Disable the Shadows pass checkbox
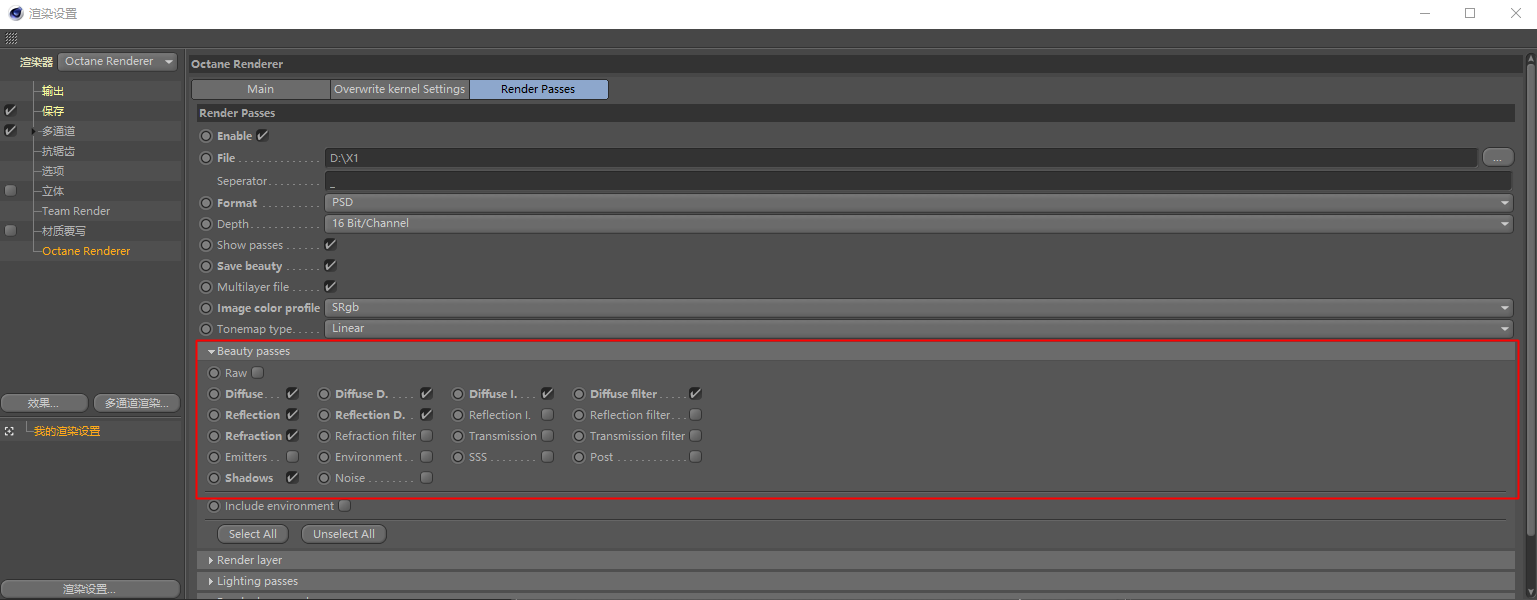Viewport: 1537px width, 600px height. 293,478
